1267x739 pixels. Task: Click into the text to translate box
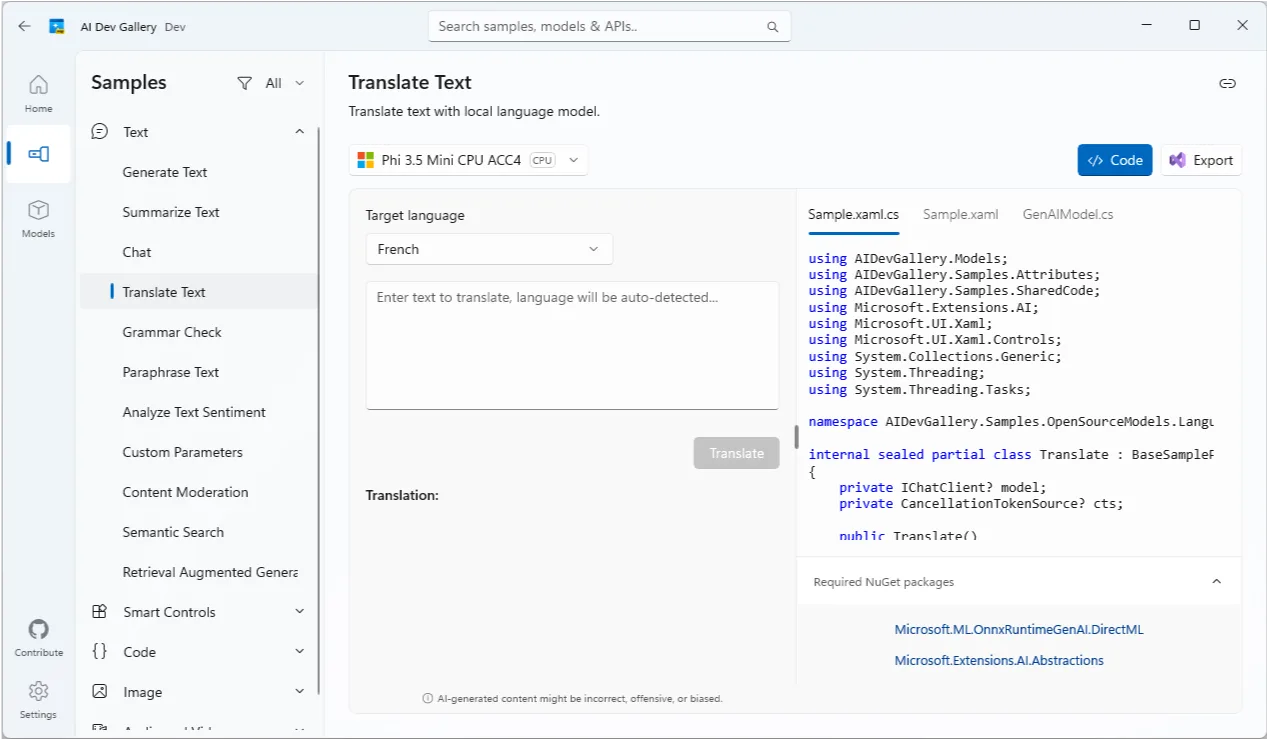coord(572,345)
